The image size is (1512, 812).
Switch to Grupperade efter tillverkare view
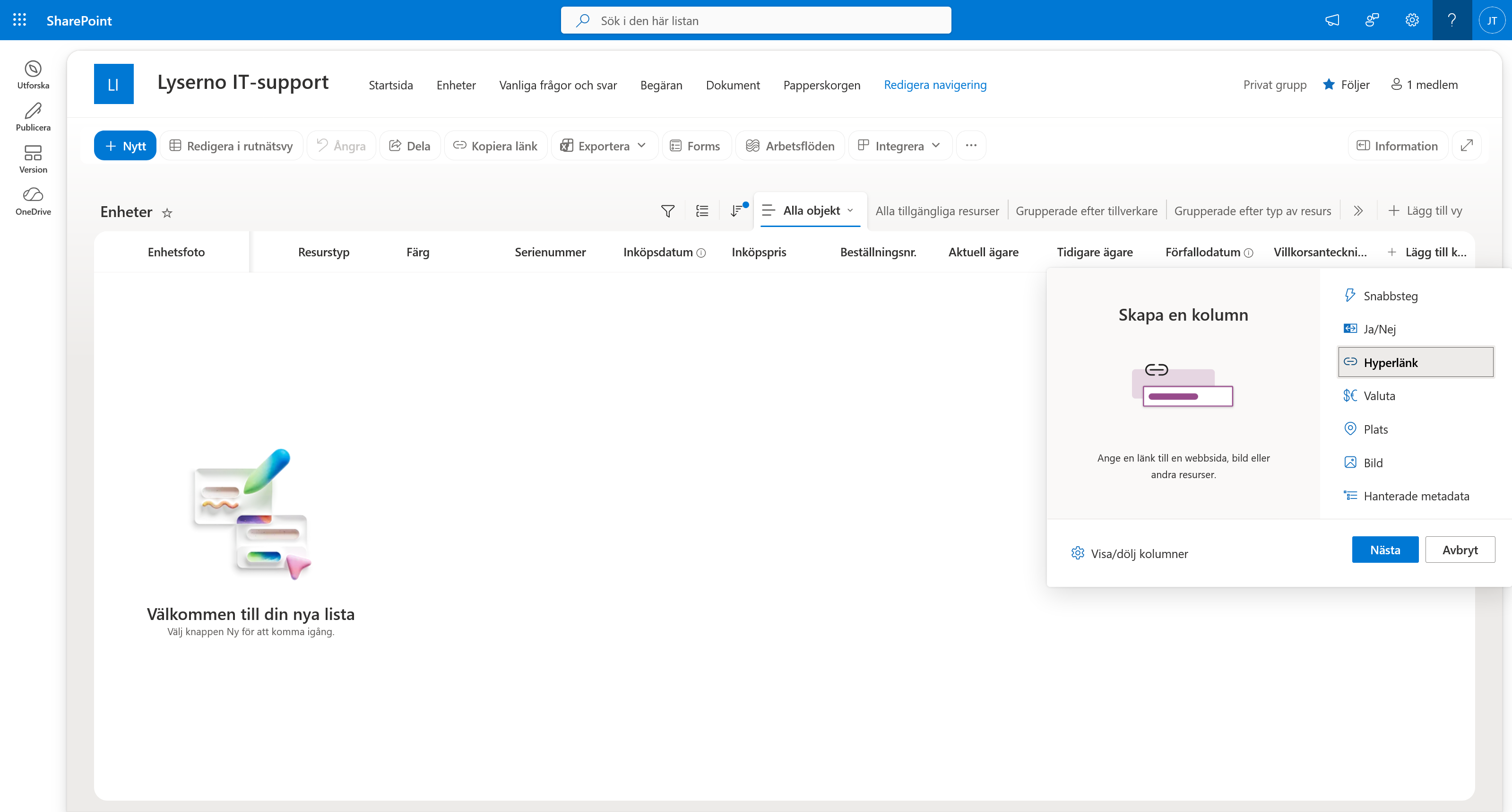1087,211
